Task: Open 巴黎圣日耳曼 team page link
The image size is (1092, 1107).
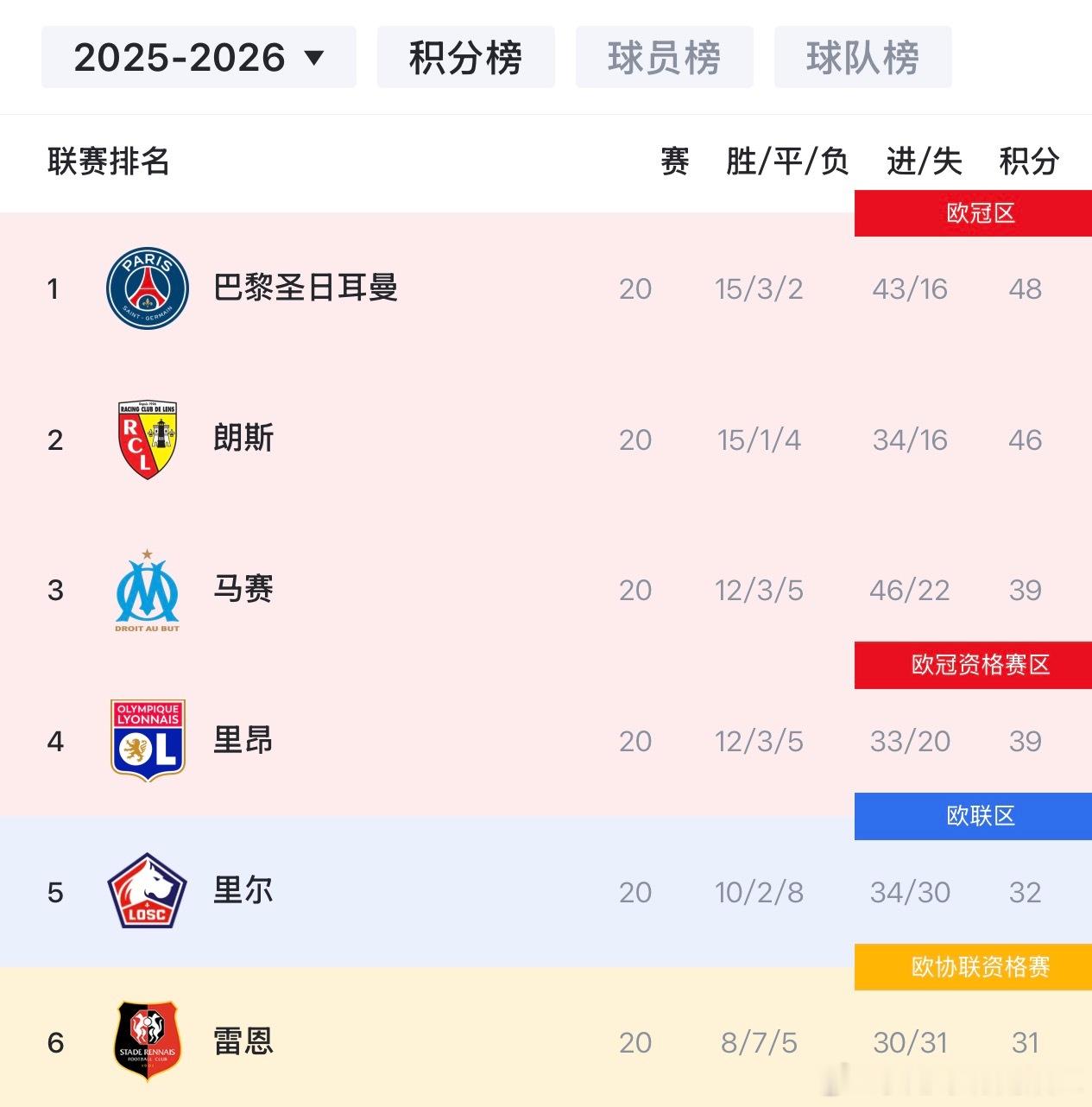Action: tap(306, 289)
